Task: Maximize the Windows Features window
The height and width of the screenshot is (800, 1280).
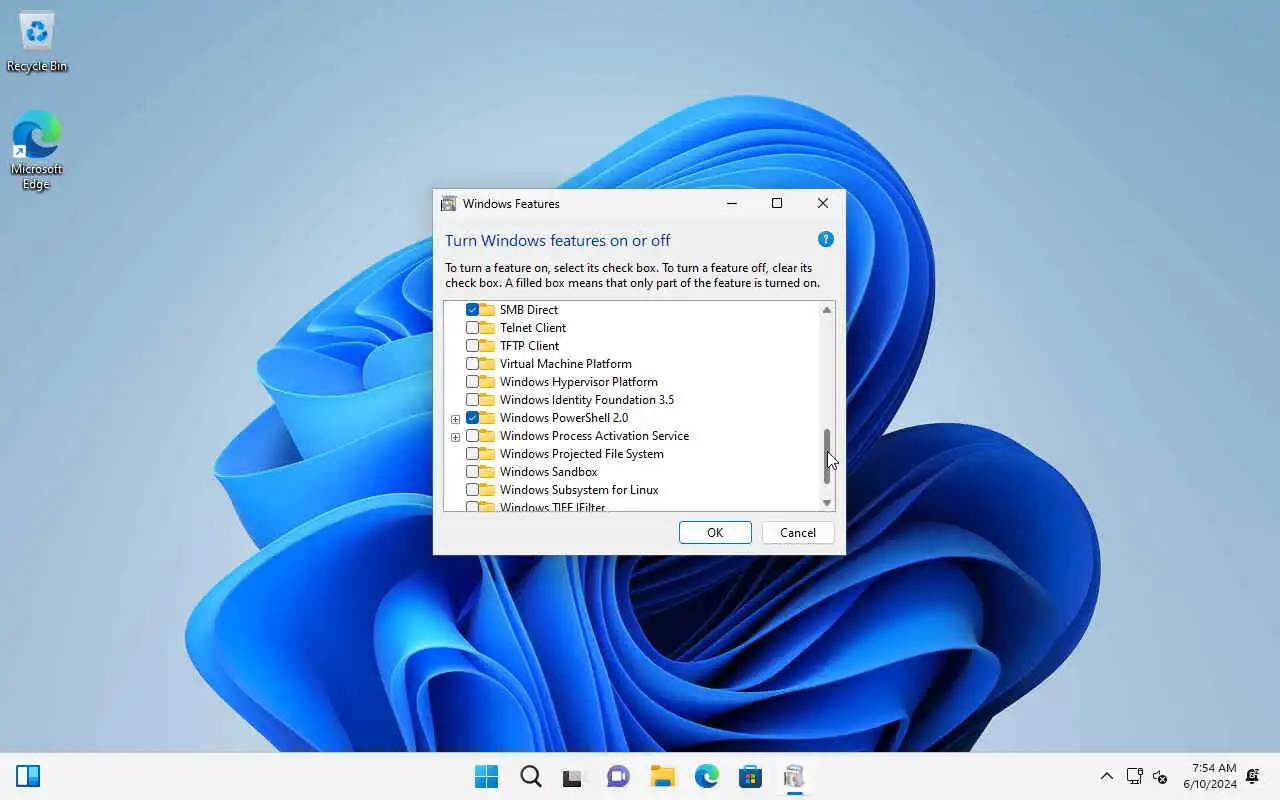Action: pyautogui.click(x=777, y=203)
